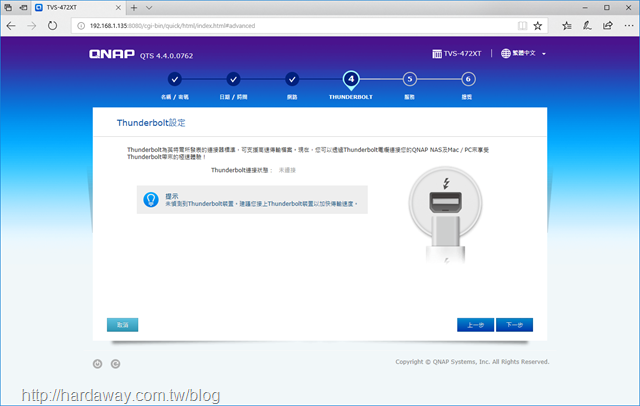Open the language selection dropdown
This screenshot has width=640, height=406.
[524, 53]
